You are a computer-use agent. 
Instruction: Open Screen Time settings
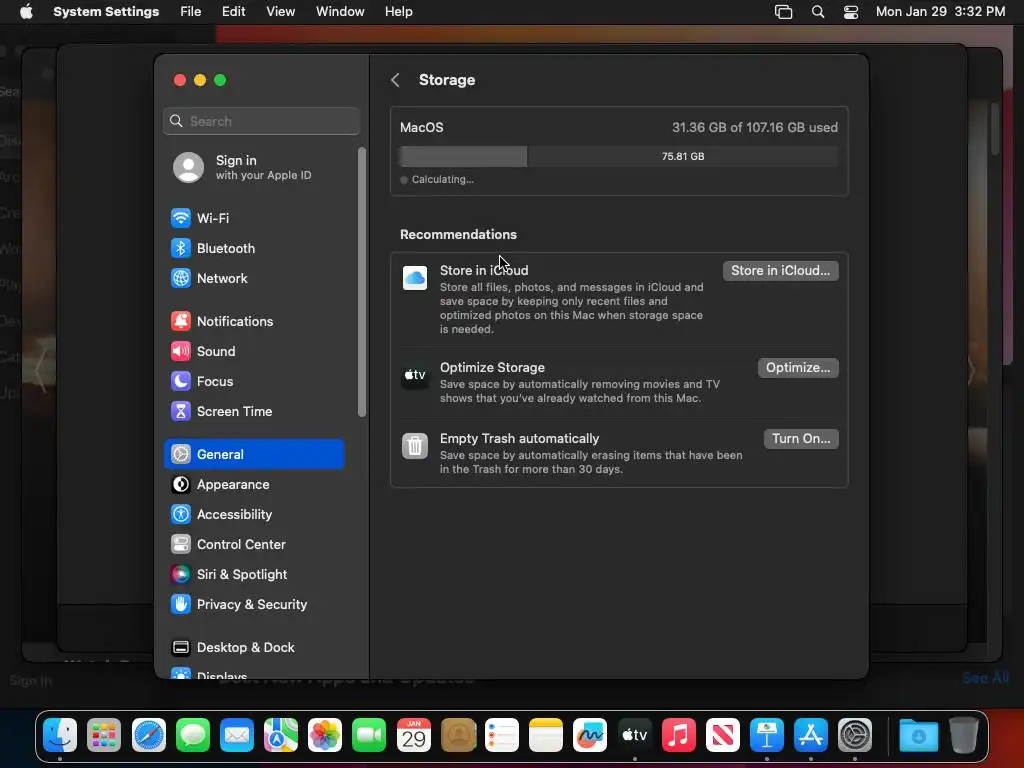tap(253, 411)
